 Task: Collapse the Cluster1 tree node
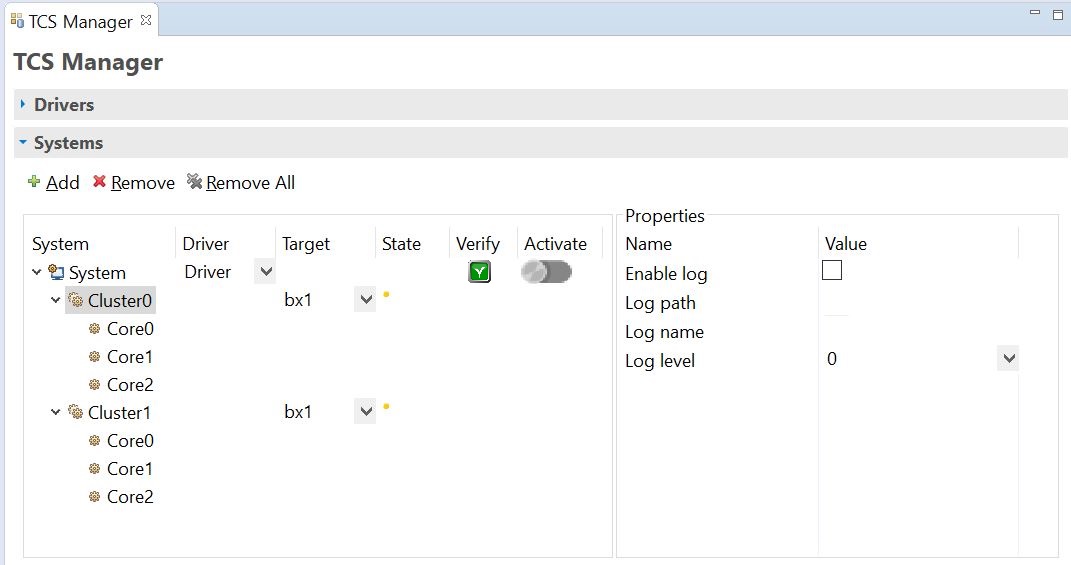55,412
